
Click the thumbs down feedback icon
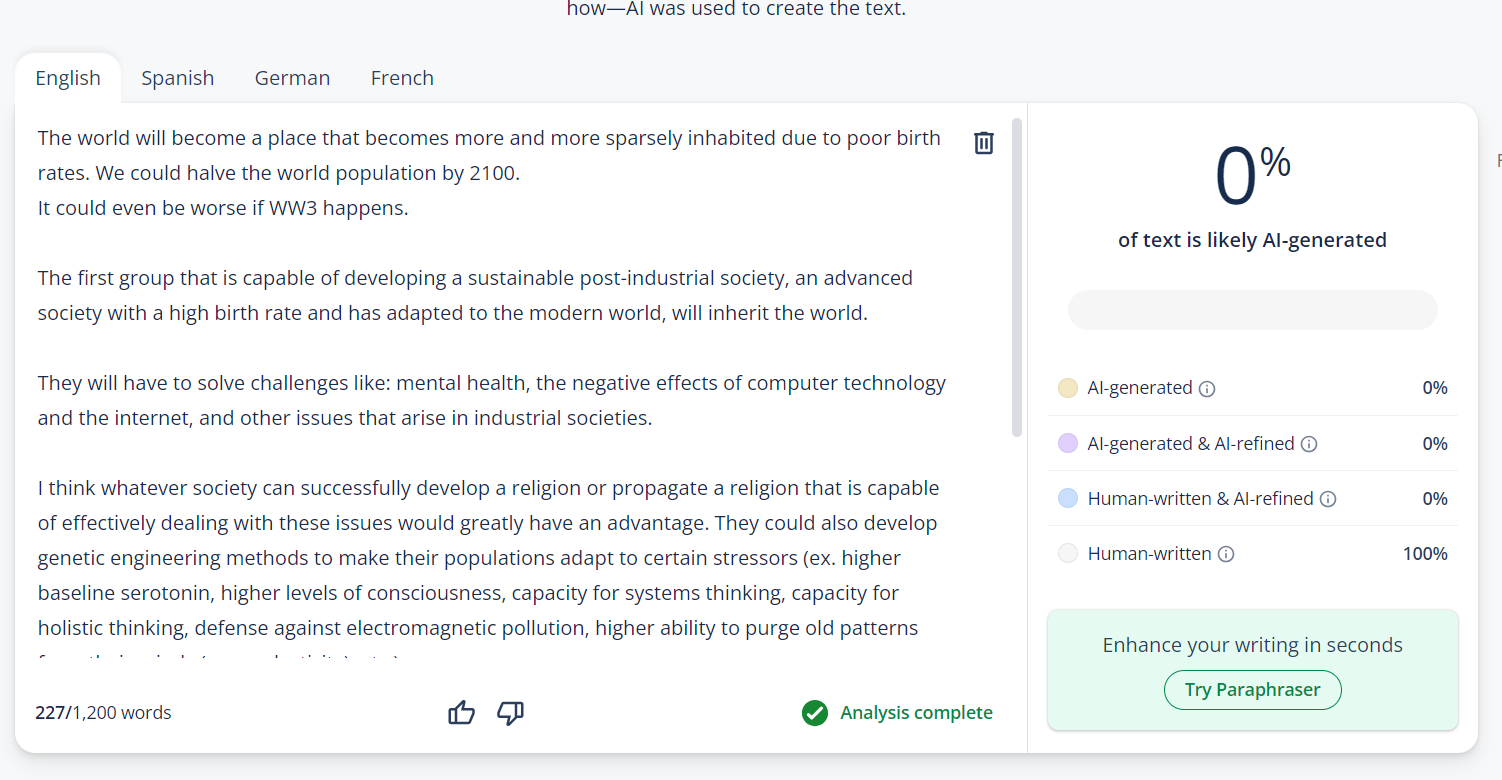tap(511, 713)
